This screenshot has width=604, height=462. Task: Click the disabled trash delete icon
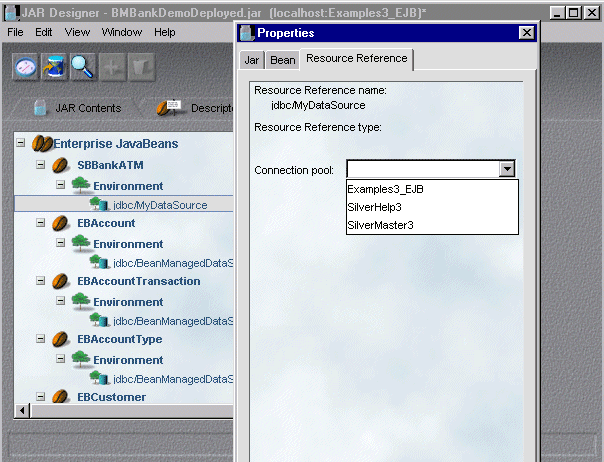tap(141, 67)
